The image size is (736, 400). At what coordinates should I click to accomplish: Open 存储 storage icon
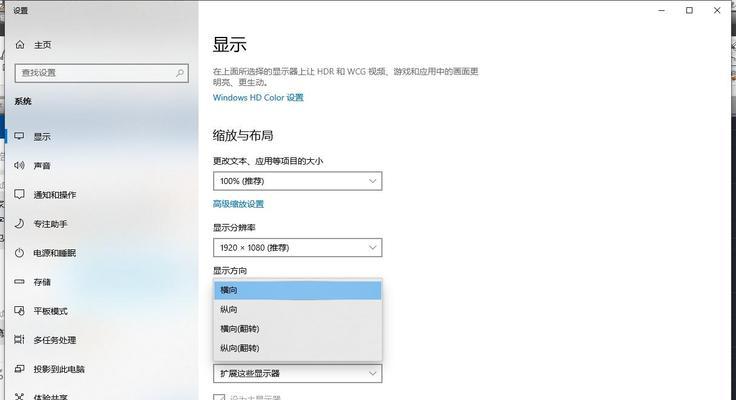click(x=19, y=282)
